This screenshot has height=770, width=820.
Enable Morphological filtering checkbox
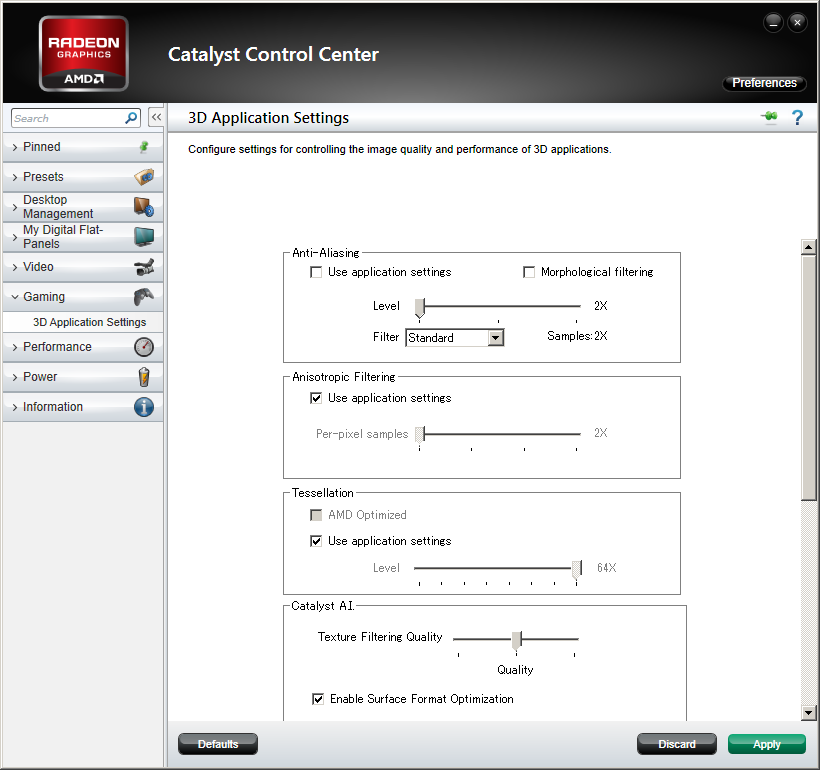529,272
